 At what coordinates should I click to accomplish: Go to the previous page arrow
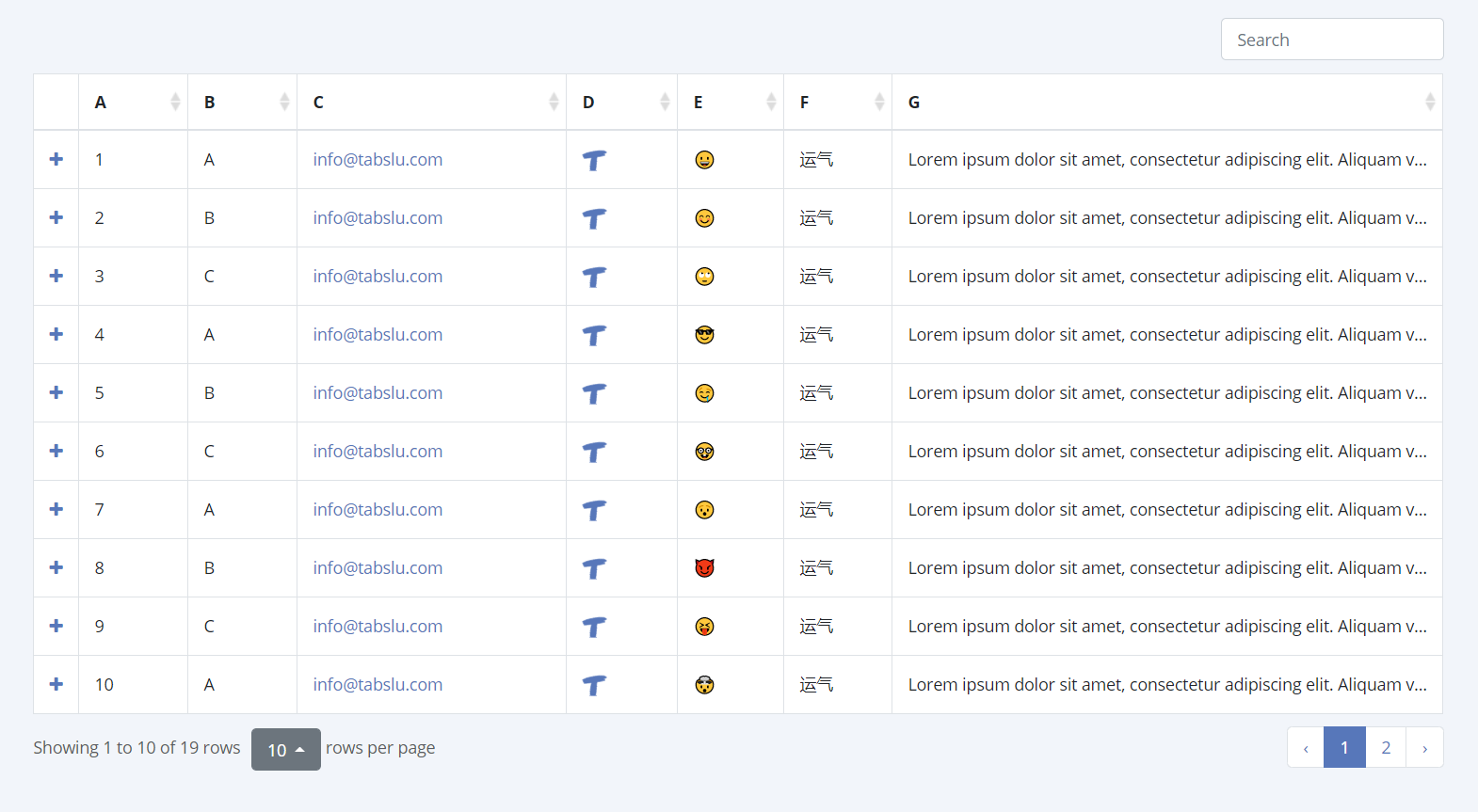[1306, 747]
